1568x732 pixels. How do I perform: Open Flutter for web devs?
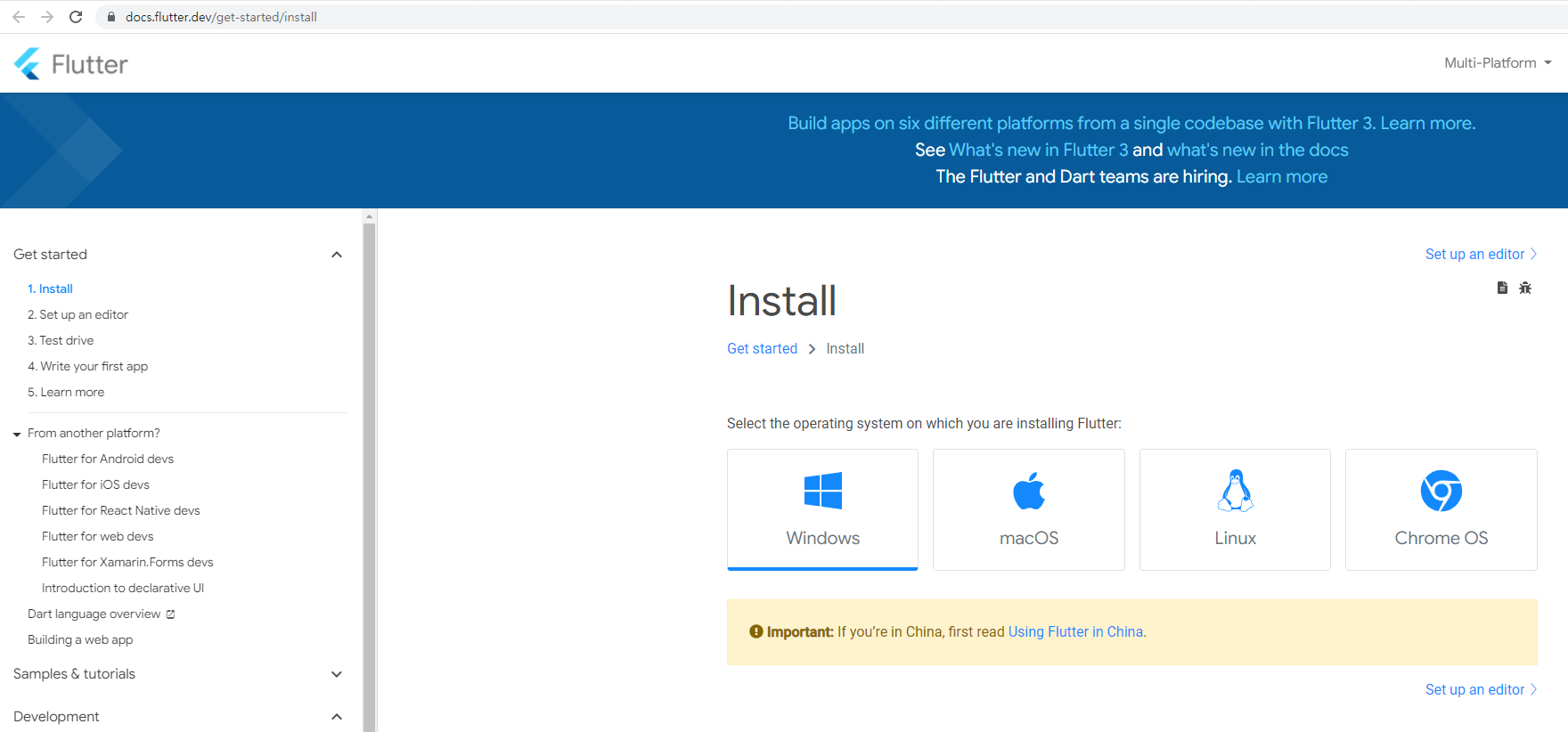click(98, 536)
